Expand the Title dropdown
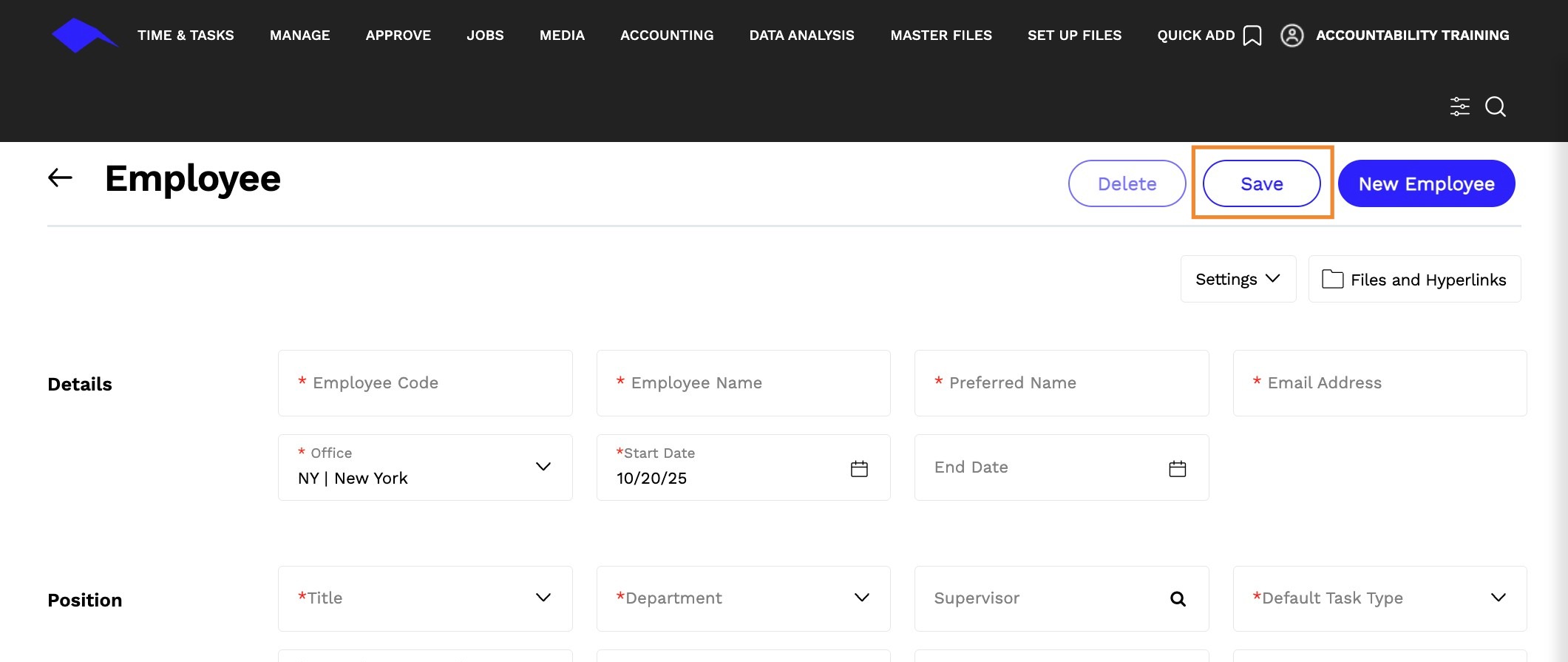Viewport: 1568px width, 662px height. point(425,598)
